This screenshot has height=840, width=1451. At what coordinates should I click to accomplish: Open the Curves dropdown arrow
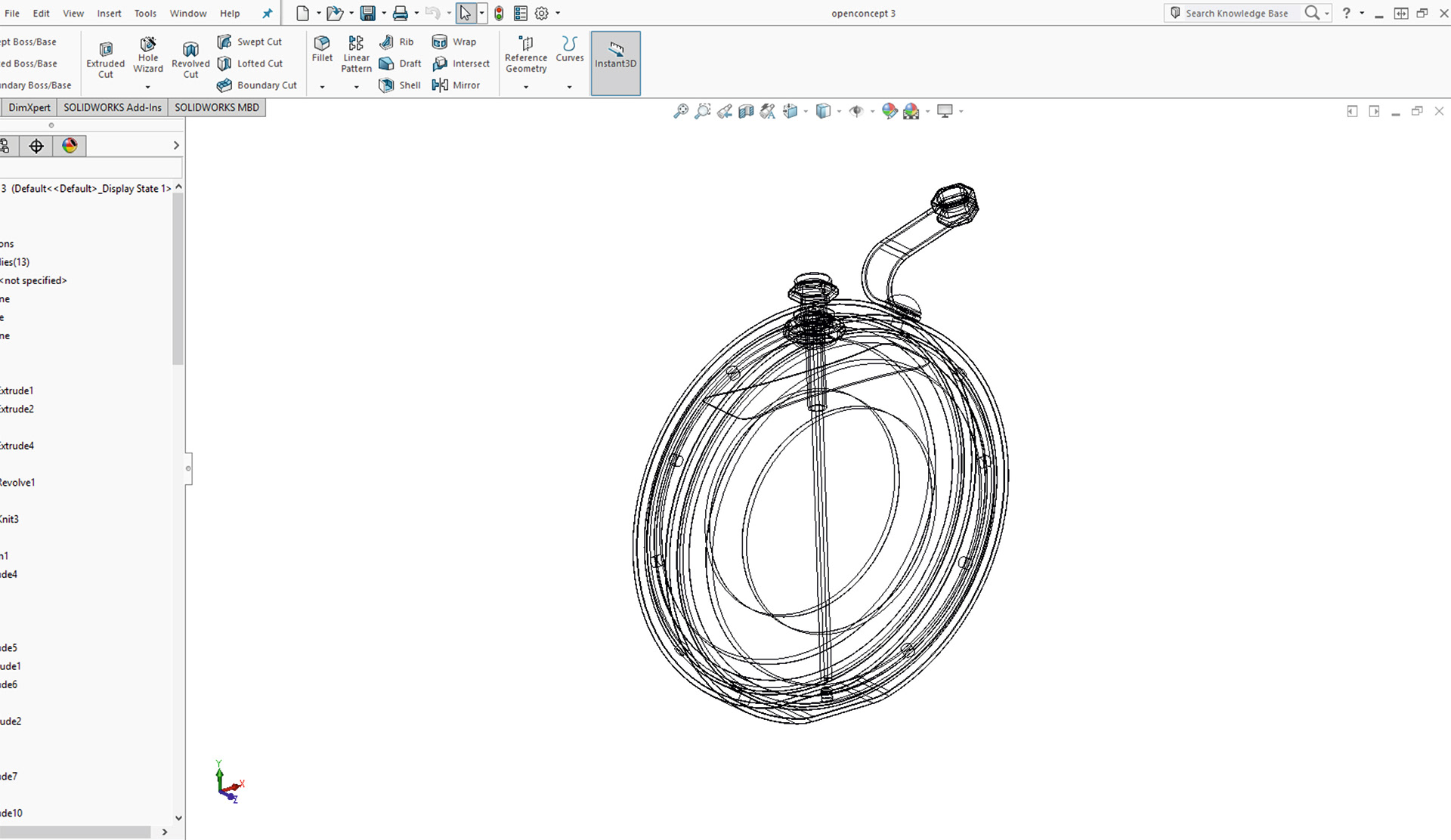click(569, 88)
